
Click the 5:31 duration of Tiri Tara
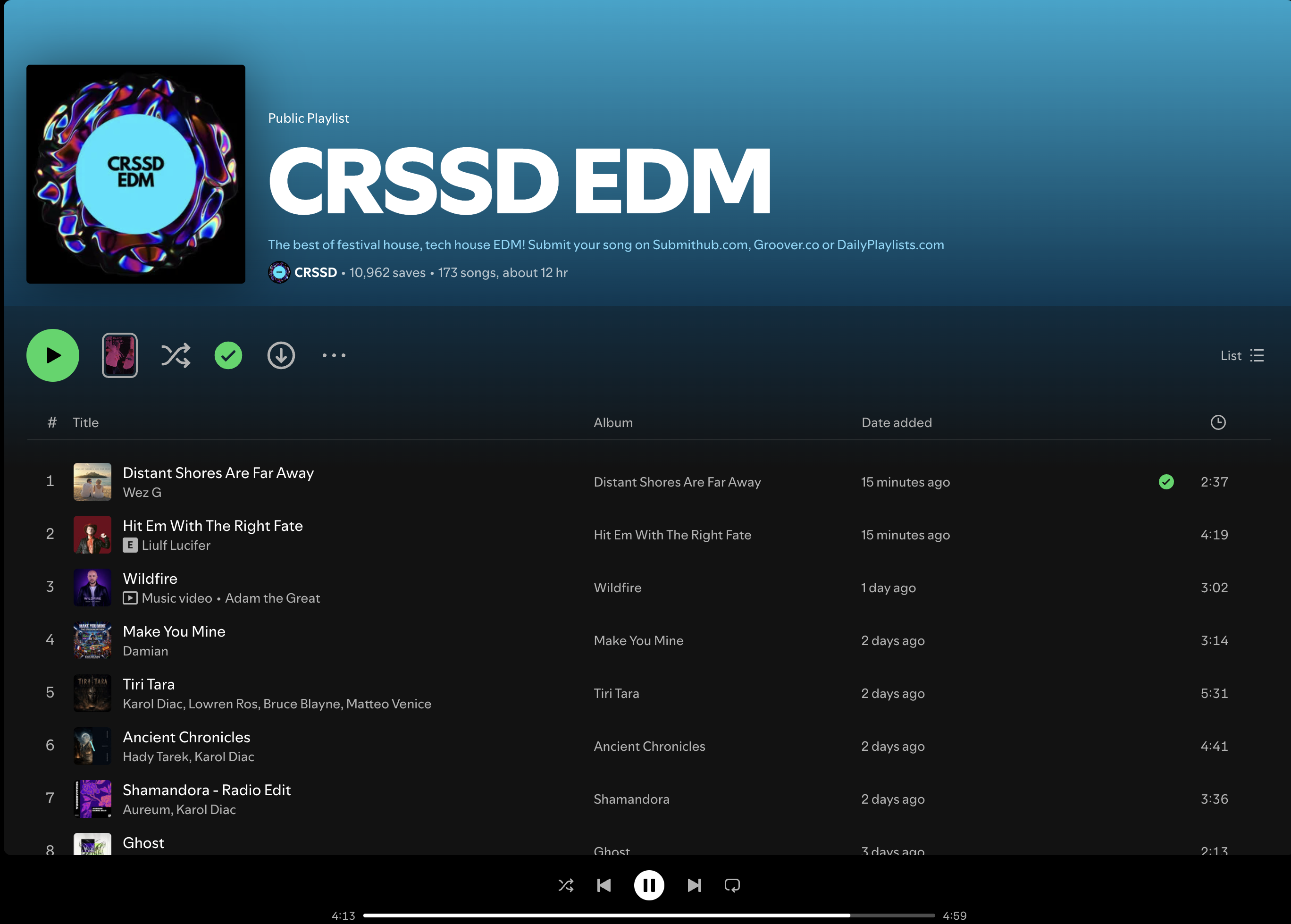pos(1214,694)
